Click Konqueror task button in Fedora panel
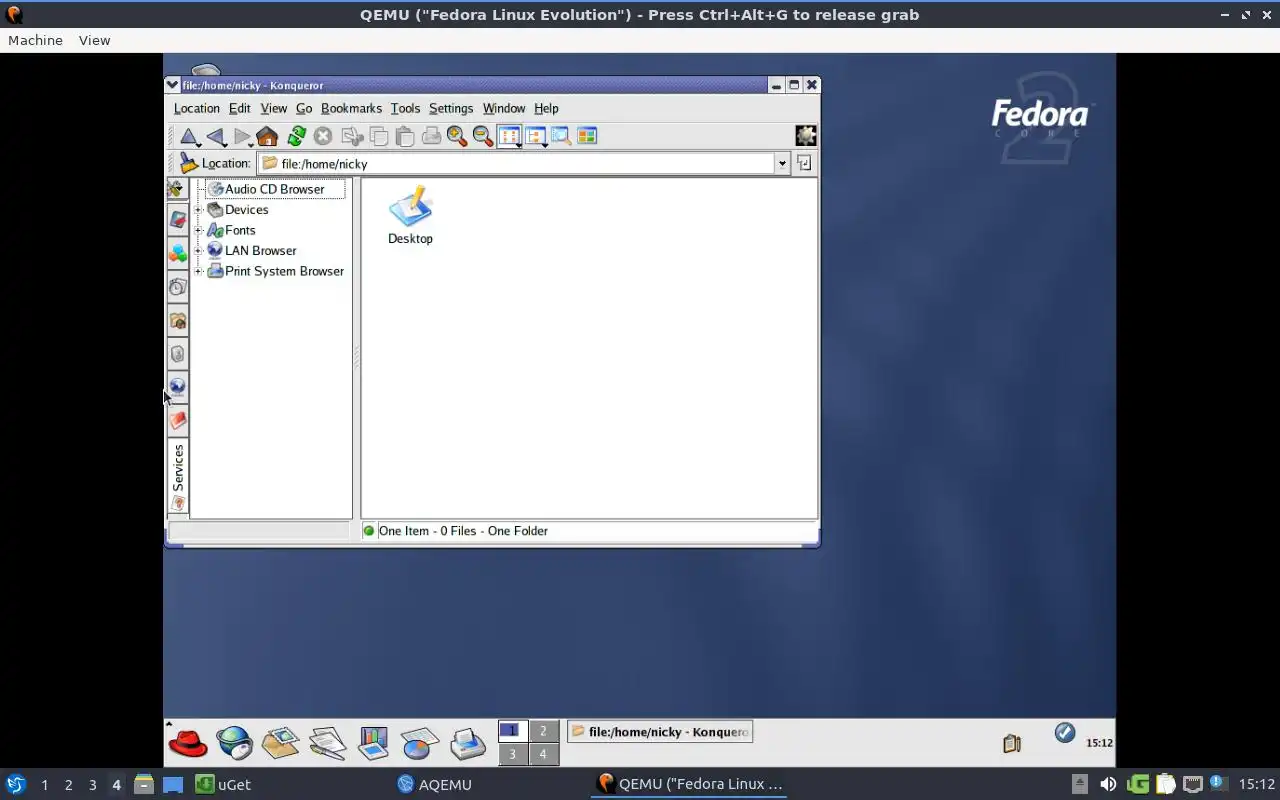 (660, 732)
